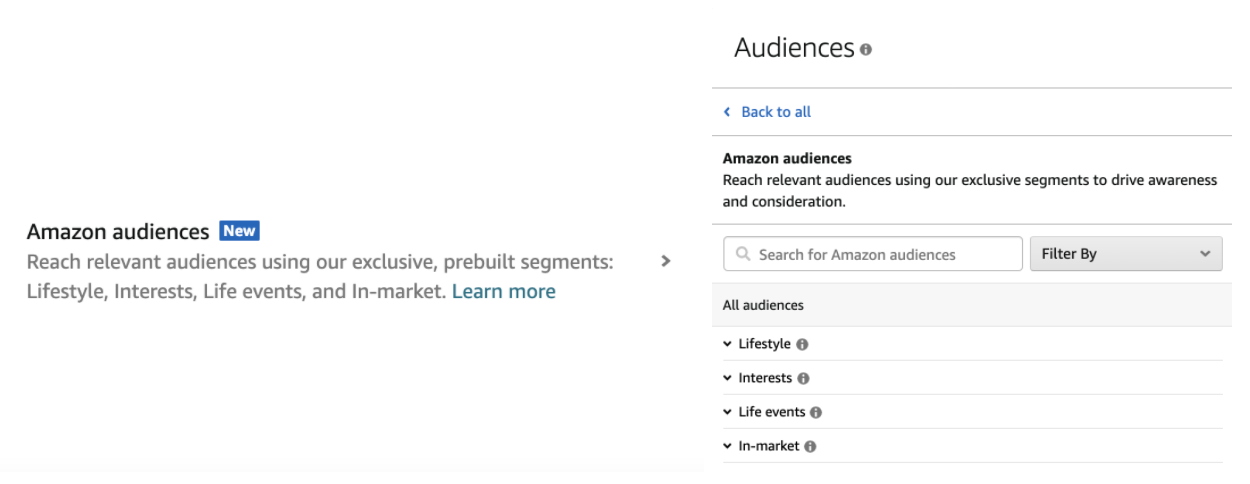Follow the Learn more link
This screenshot has width=1250, height=484.
coord(504,291)
